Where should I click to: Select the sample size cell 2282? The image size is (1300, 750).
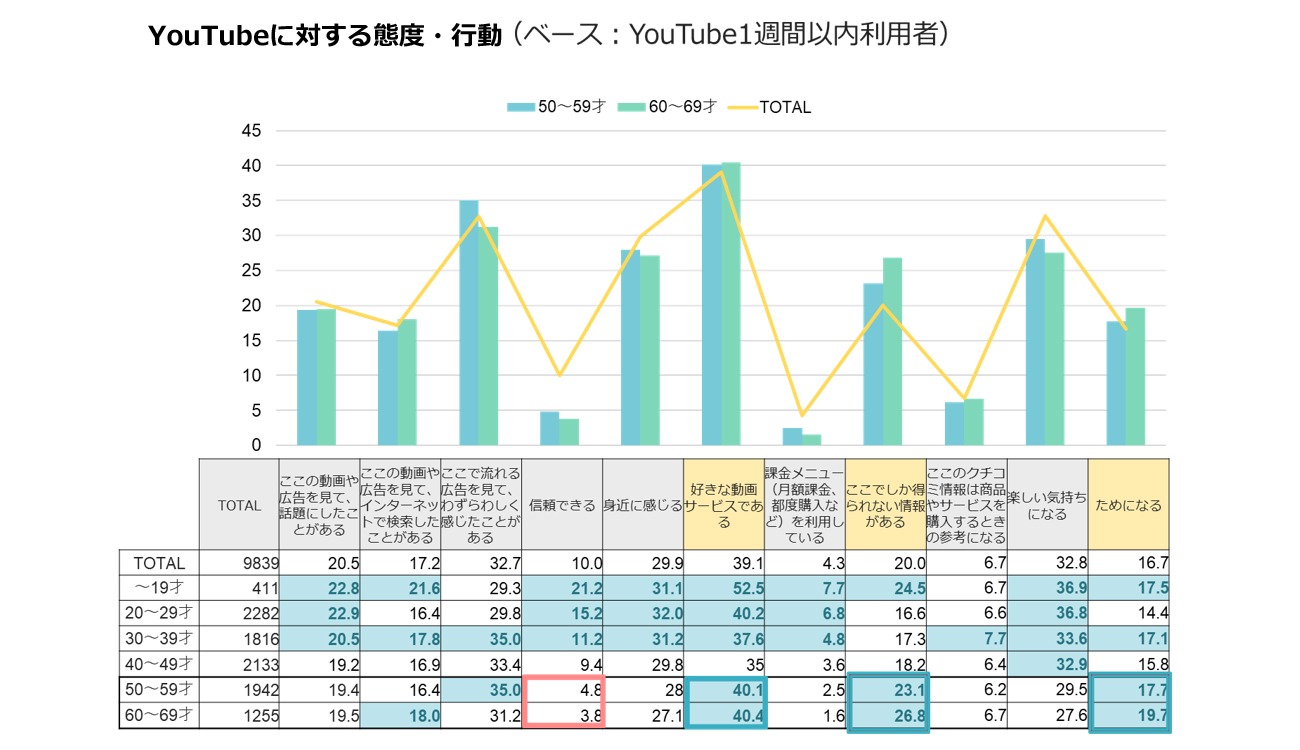(x=239, y=613)
